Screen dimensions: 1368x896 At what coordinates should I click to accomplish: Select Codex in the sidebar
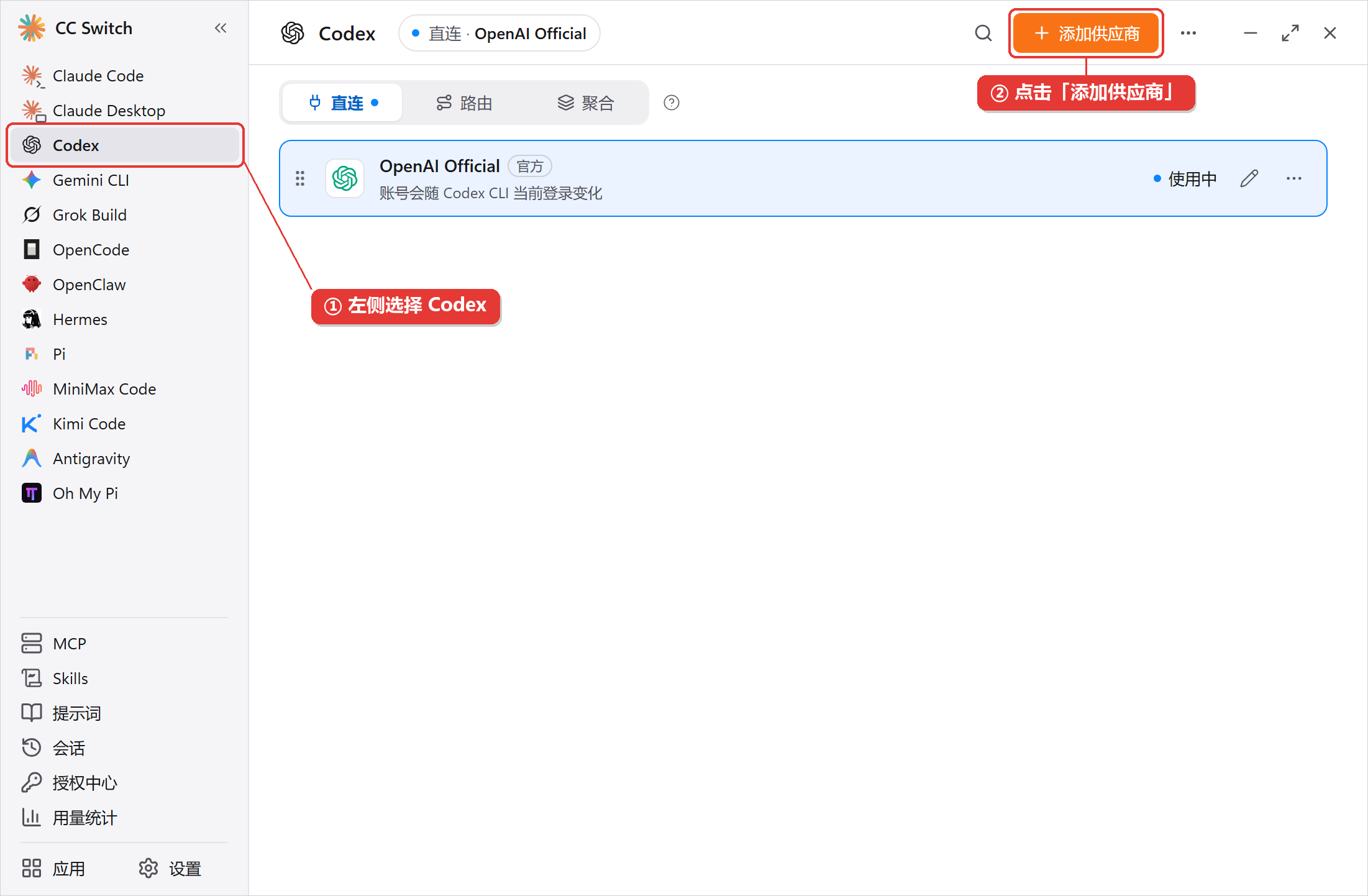click(x=124, y=145)
